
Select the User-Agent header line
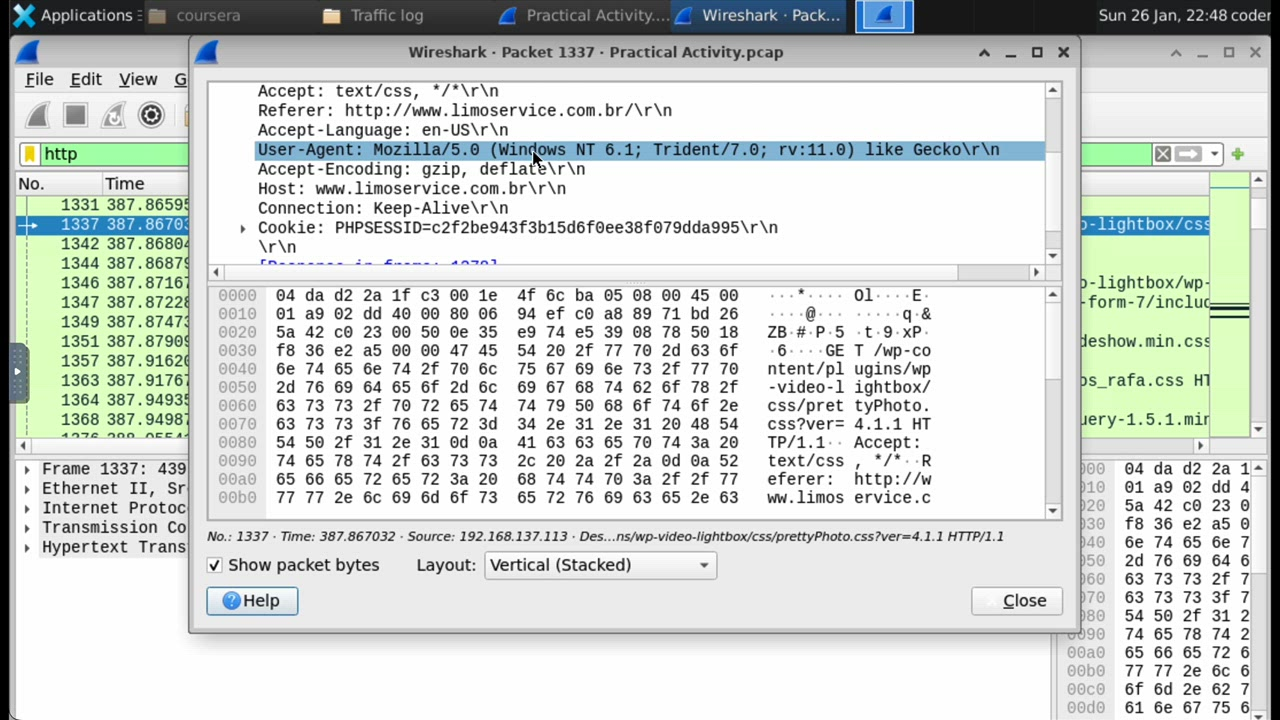click(x=628, y=150)
